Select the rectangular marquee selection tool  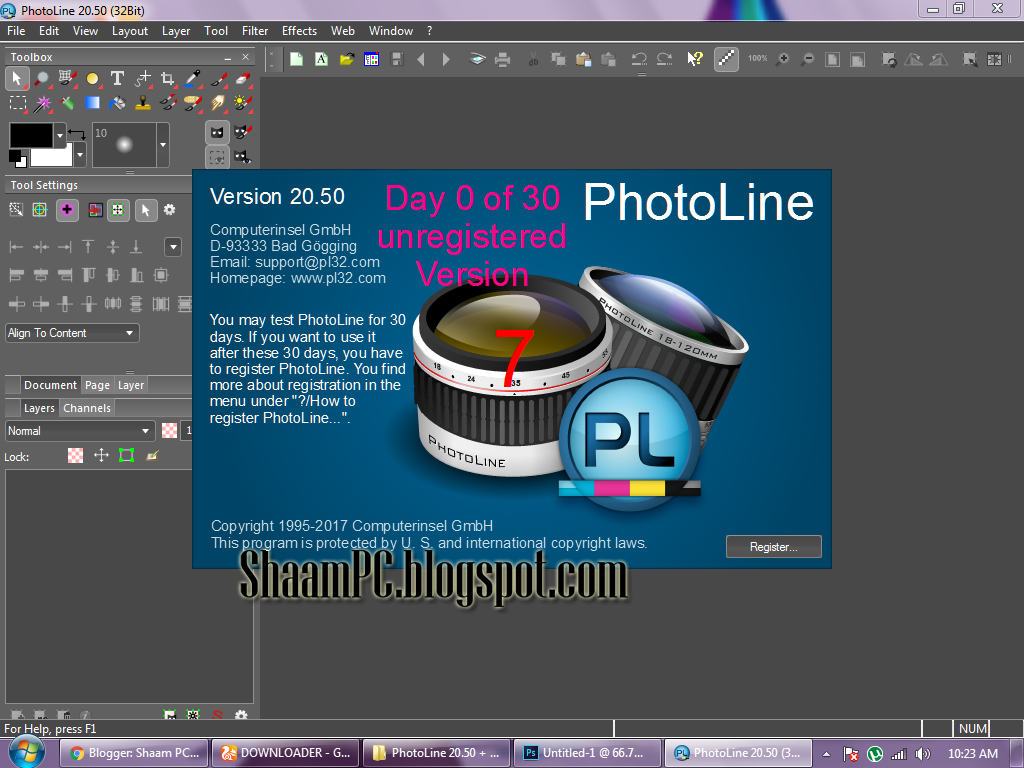click(18, 103)
